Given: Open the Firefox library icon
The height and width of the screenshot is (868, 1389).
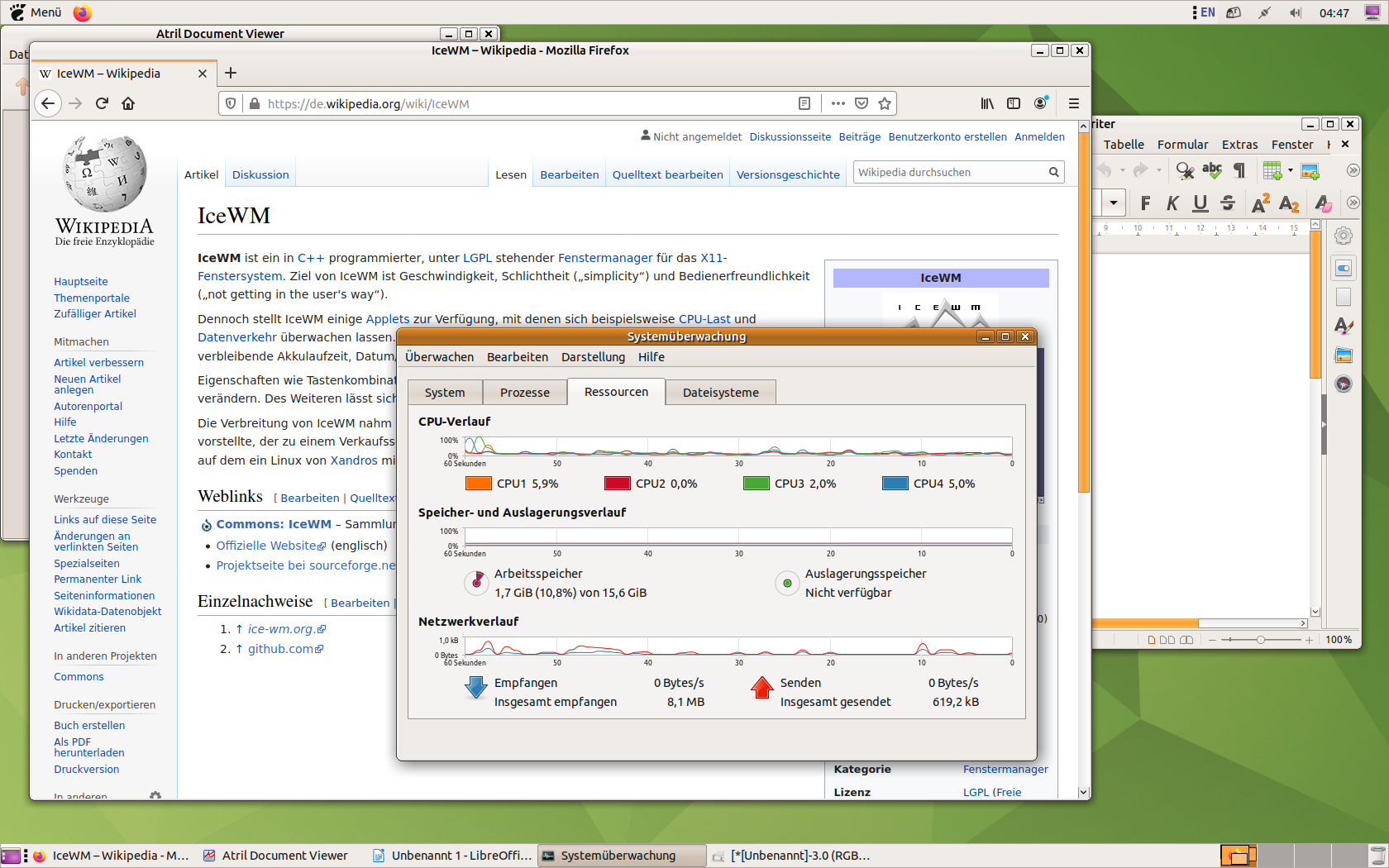Looking at the screenshot, I should click(x=987, y=103).
